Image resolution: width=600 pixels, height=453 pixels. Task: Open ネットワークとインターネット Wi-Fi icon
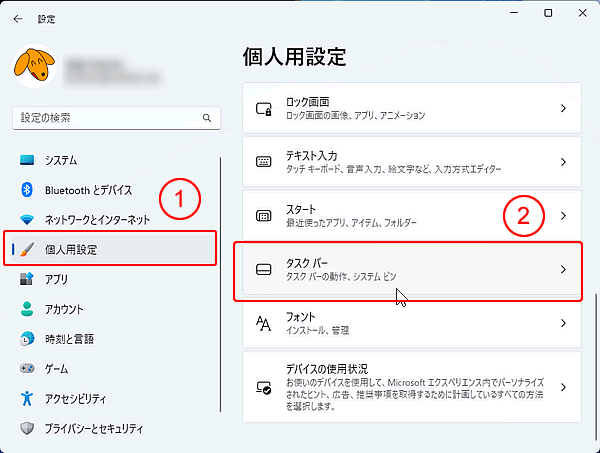coord(26,220)
